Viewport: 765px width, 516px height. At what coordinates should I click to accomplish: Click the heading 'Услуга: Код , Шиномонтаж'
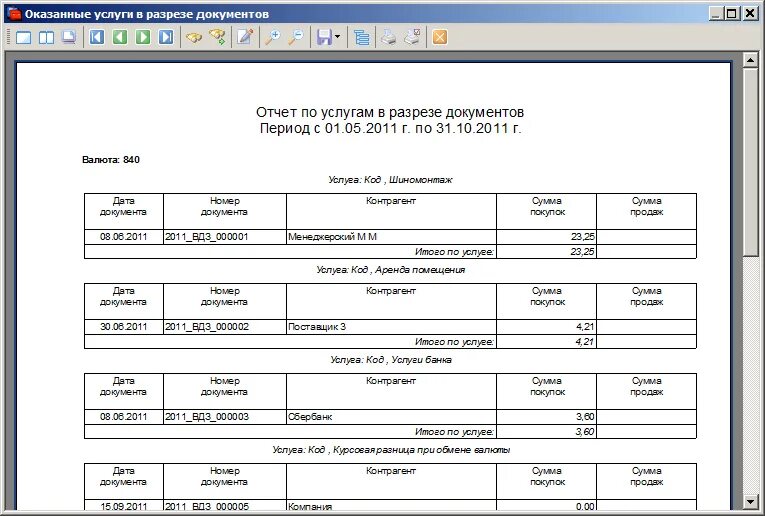[x=390, y=179]
